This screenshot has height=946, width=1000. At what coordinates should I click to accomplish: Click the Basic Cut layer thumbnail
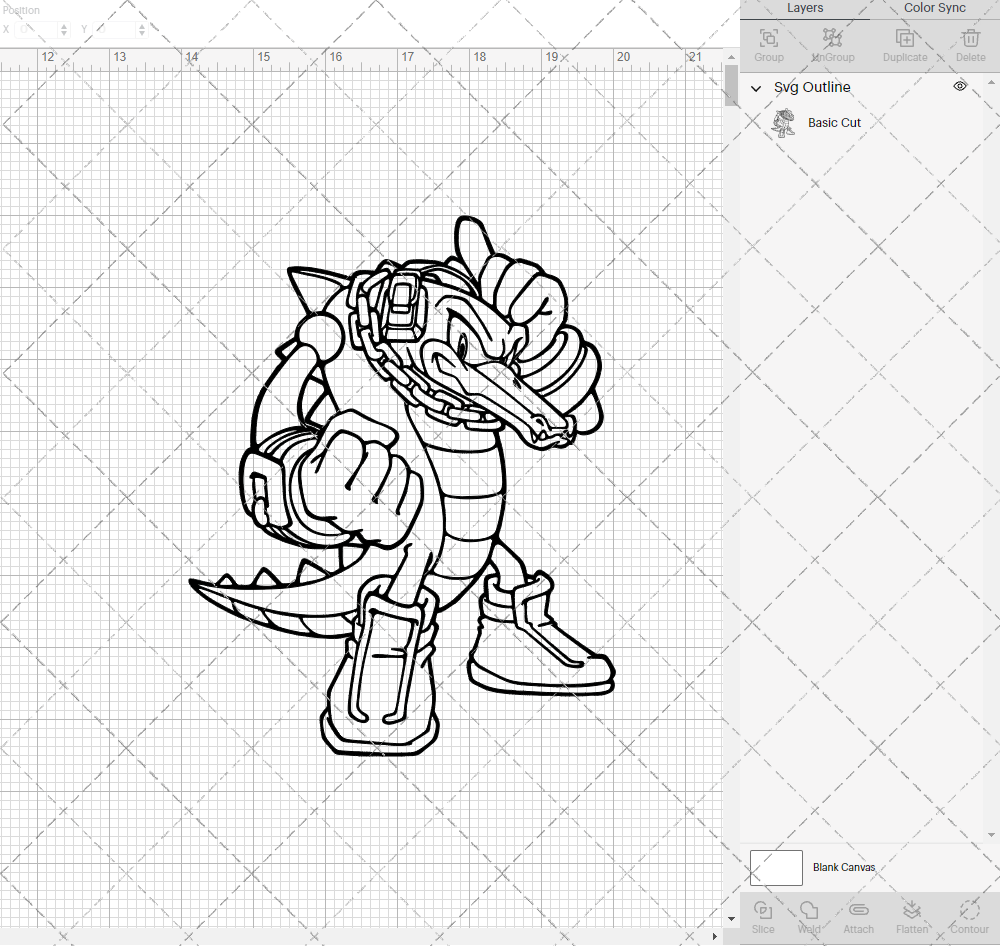(784, 122)
